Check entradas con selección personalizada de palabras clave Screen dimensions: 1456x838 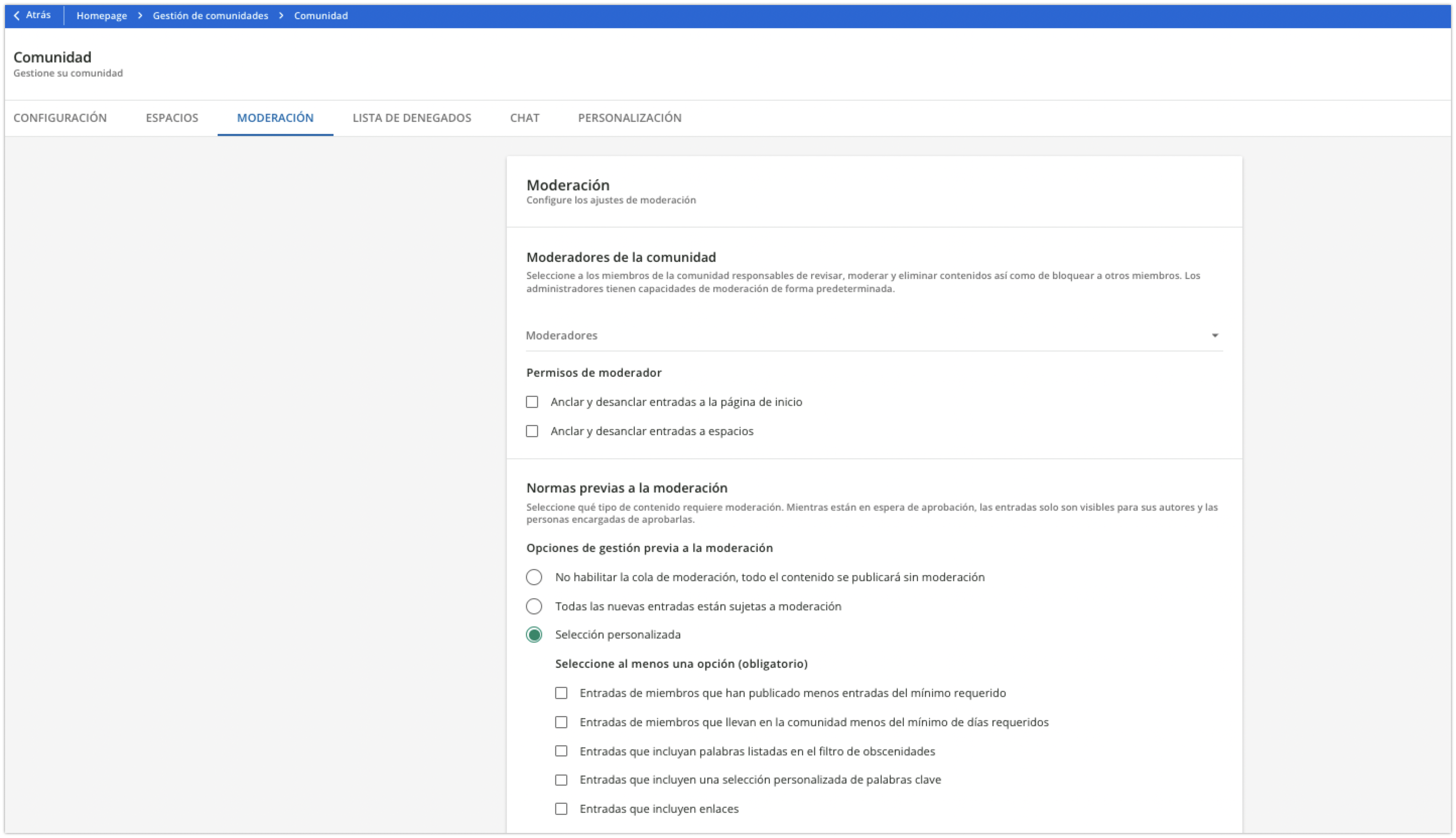tap(561, 780)
